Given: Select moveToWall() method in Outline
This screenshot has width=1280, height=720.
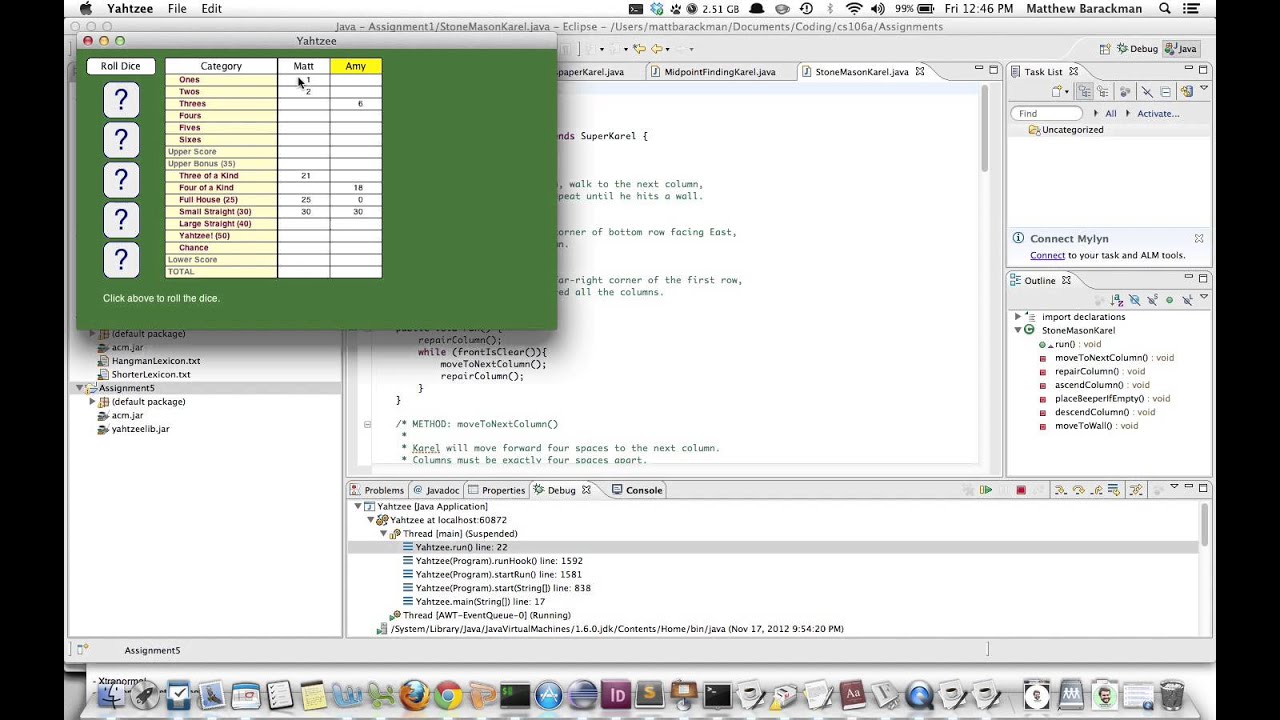Looking at the screenshot, I should pyautogui.click(x=1088, y=426).
